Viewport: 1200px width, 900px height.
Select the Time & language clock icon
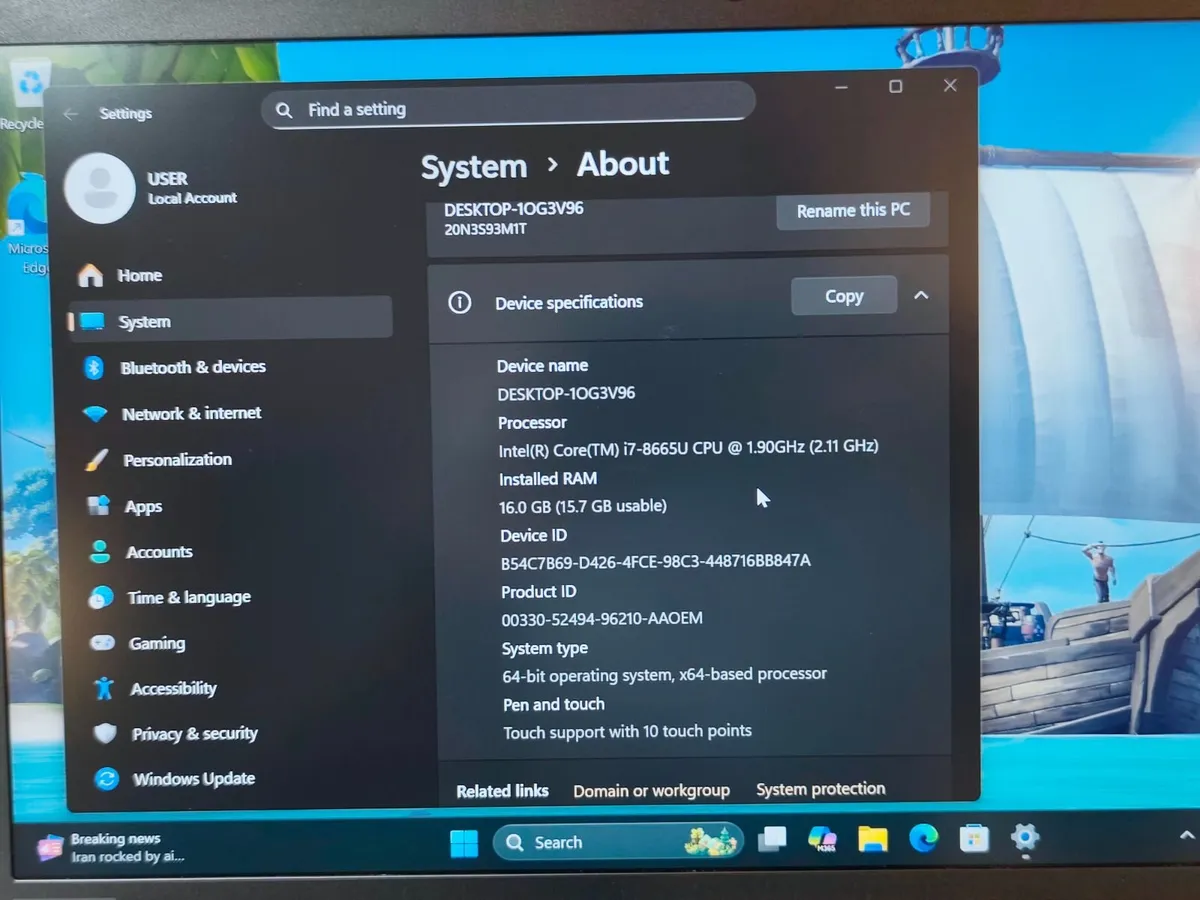[x=103, y=597]
